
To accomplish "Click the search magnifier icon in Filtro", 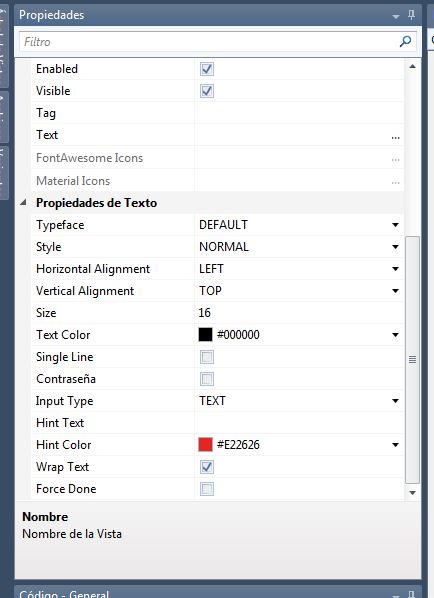I will click(x=405, y=41).
